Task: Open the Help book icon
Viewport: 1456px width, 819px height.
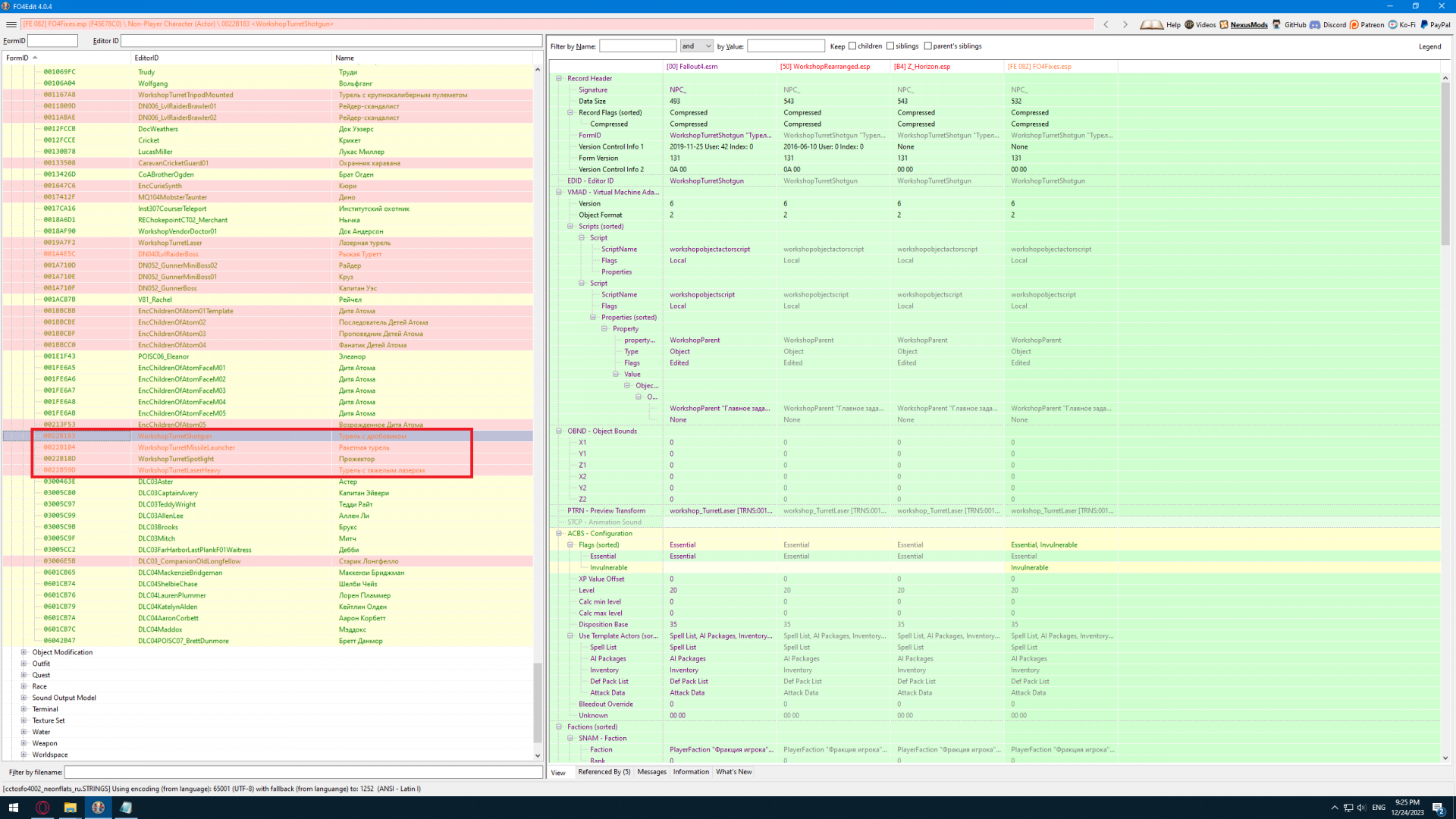Action: 1151,24
